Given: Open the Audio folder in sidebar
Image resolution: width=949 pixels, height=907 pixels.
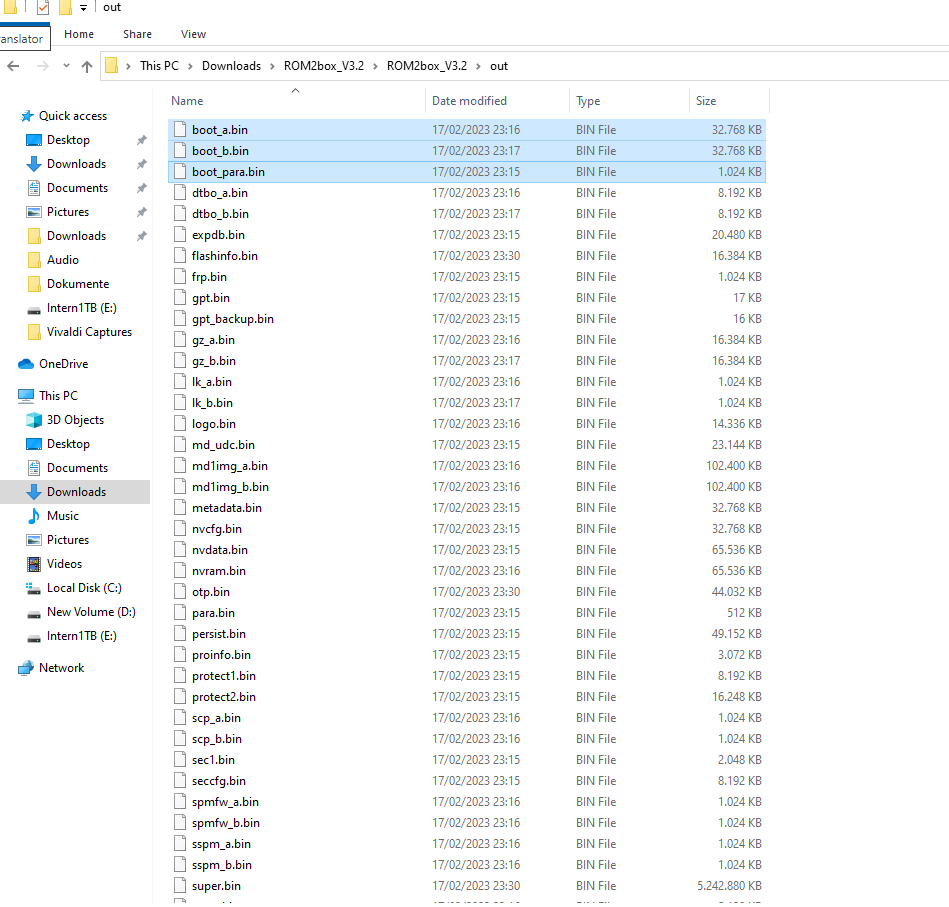Looking at the screenshot, I should pos(62,260).
